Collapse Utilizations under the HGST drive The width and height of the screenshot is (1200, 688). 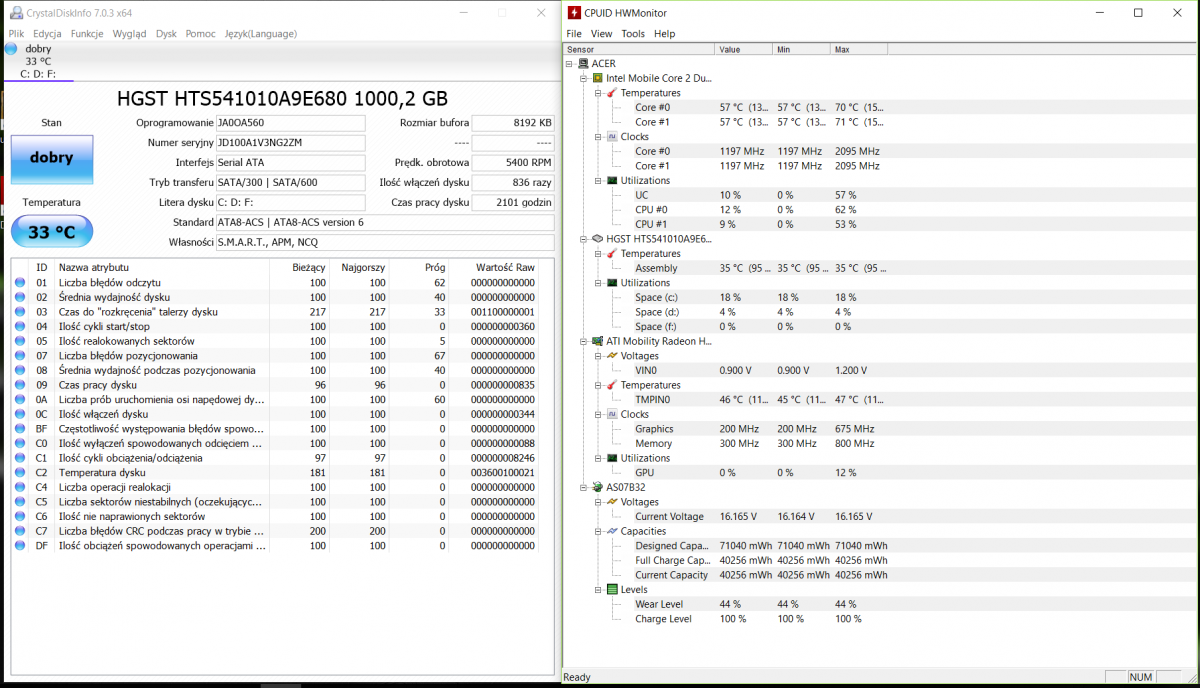[598, 283]
